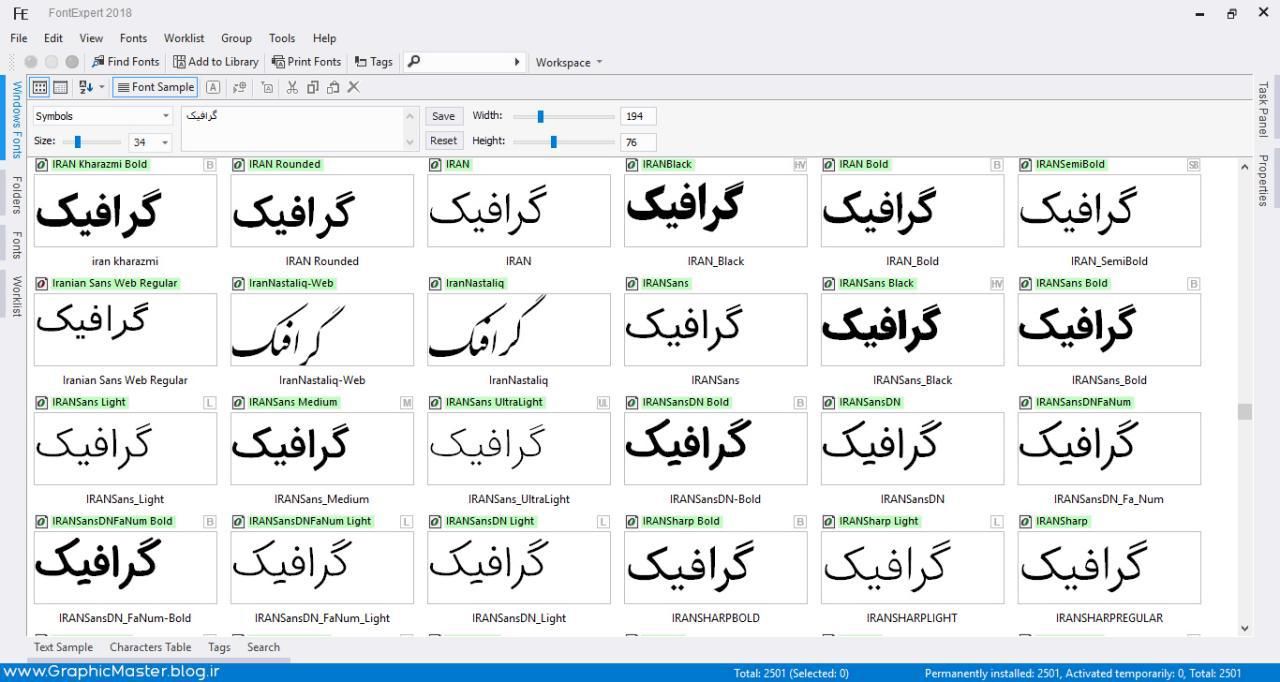Toggle the boxed A character view button

coord(212,87)
